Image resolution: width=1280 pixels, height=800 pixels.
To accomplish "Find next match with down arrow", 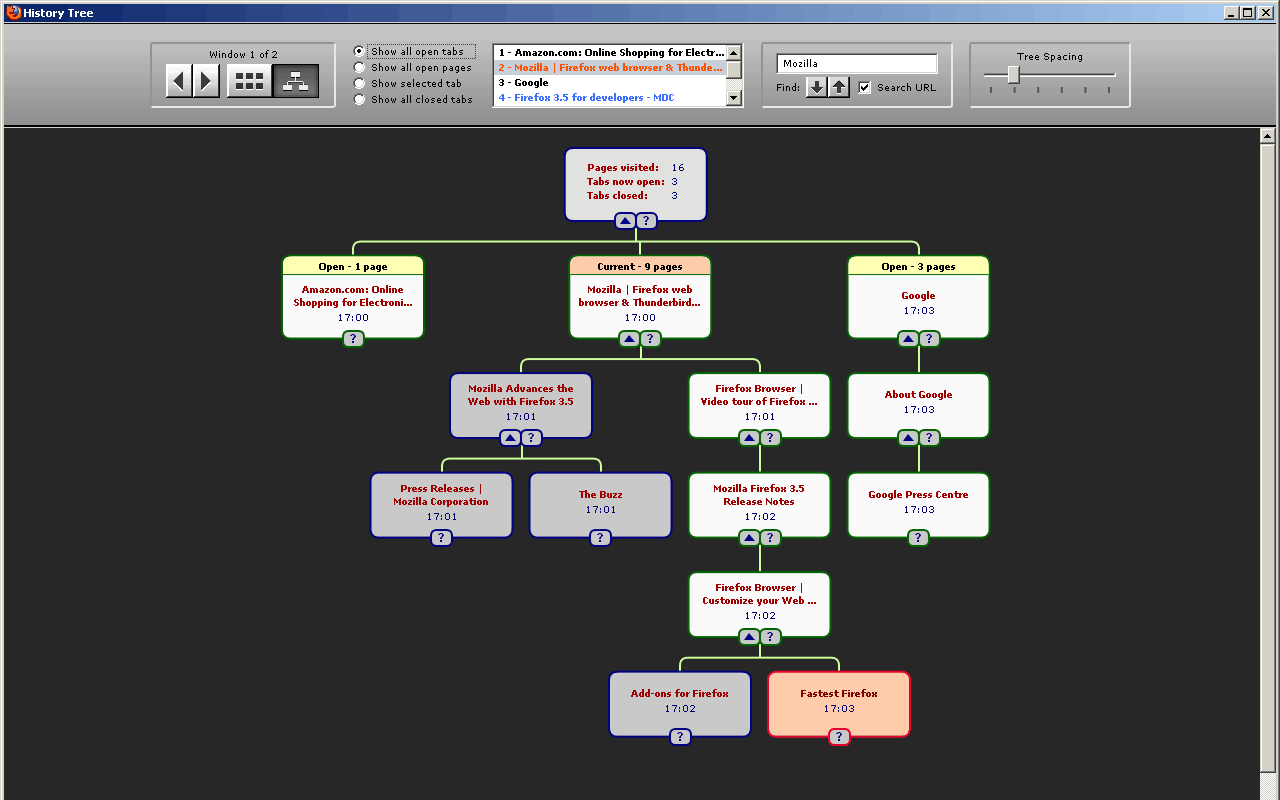I will point(817,87).
